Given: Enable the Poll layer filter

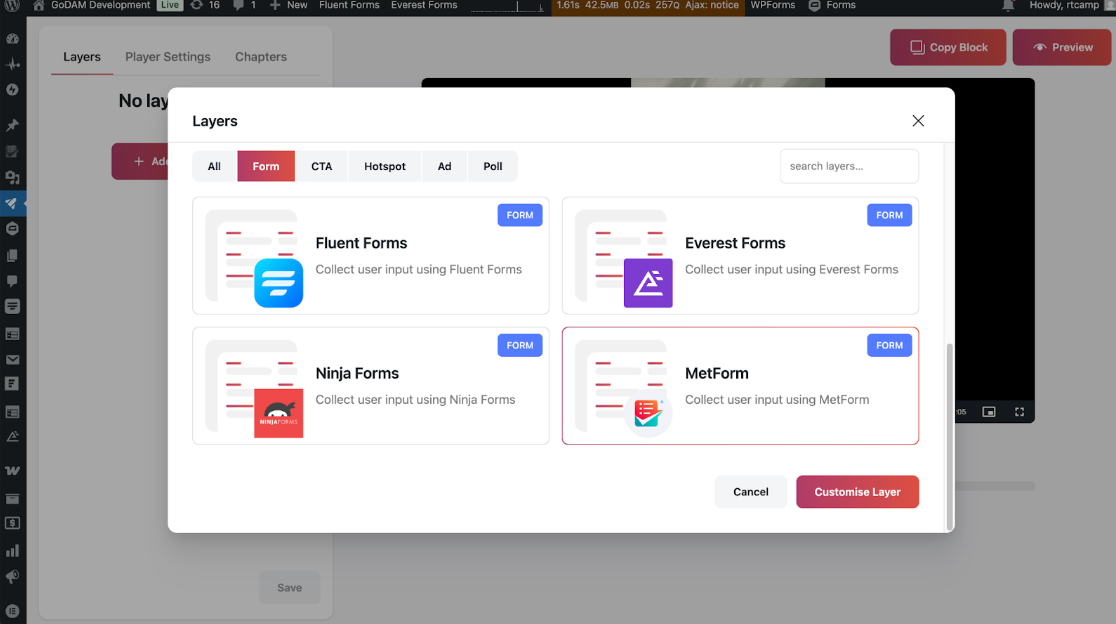Looking at the screenshot, I should coord(492,166).
